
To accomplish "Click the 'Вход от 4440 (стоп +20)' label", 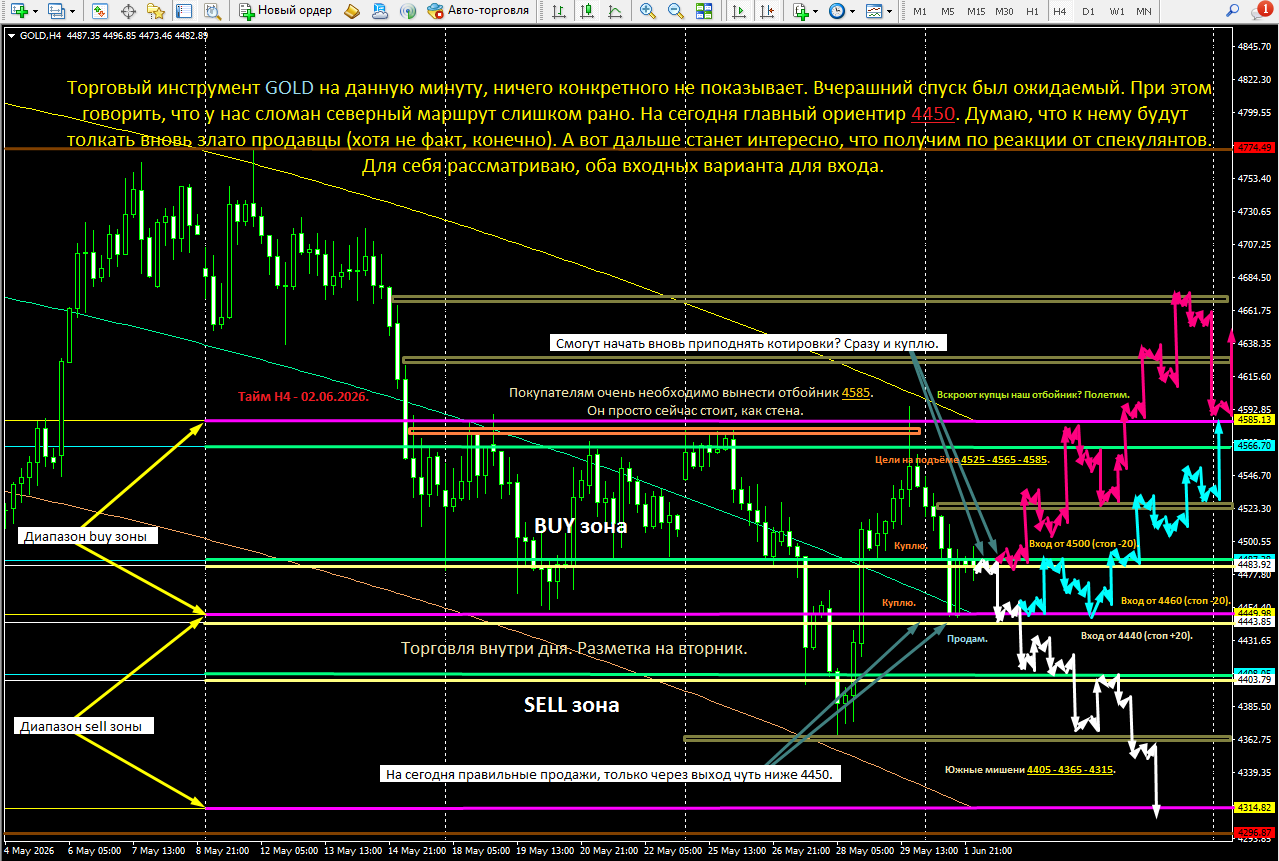I will [1137, 635].
